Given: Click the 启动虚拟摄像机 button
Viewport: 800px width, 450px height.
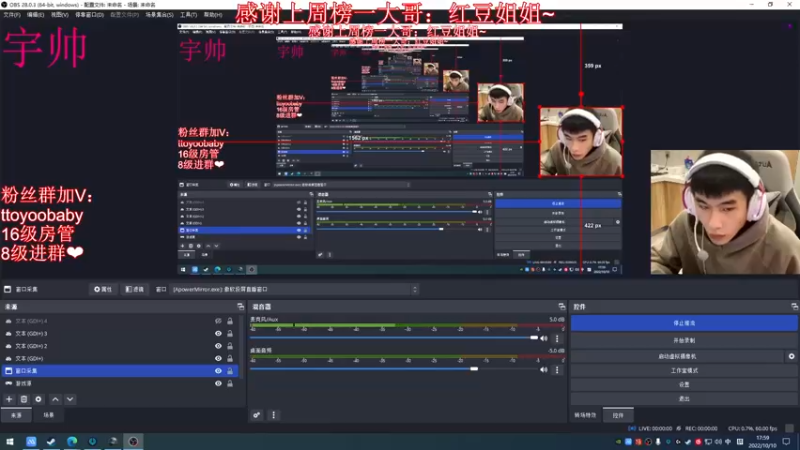Looking at the screenshot, I should pos(678,356).
